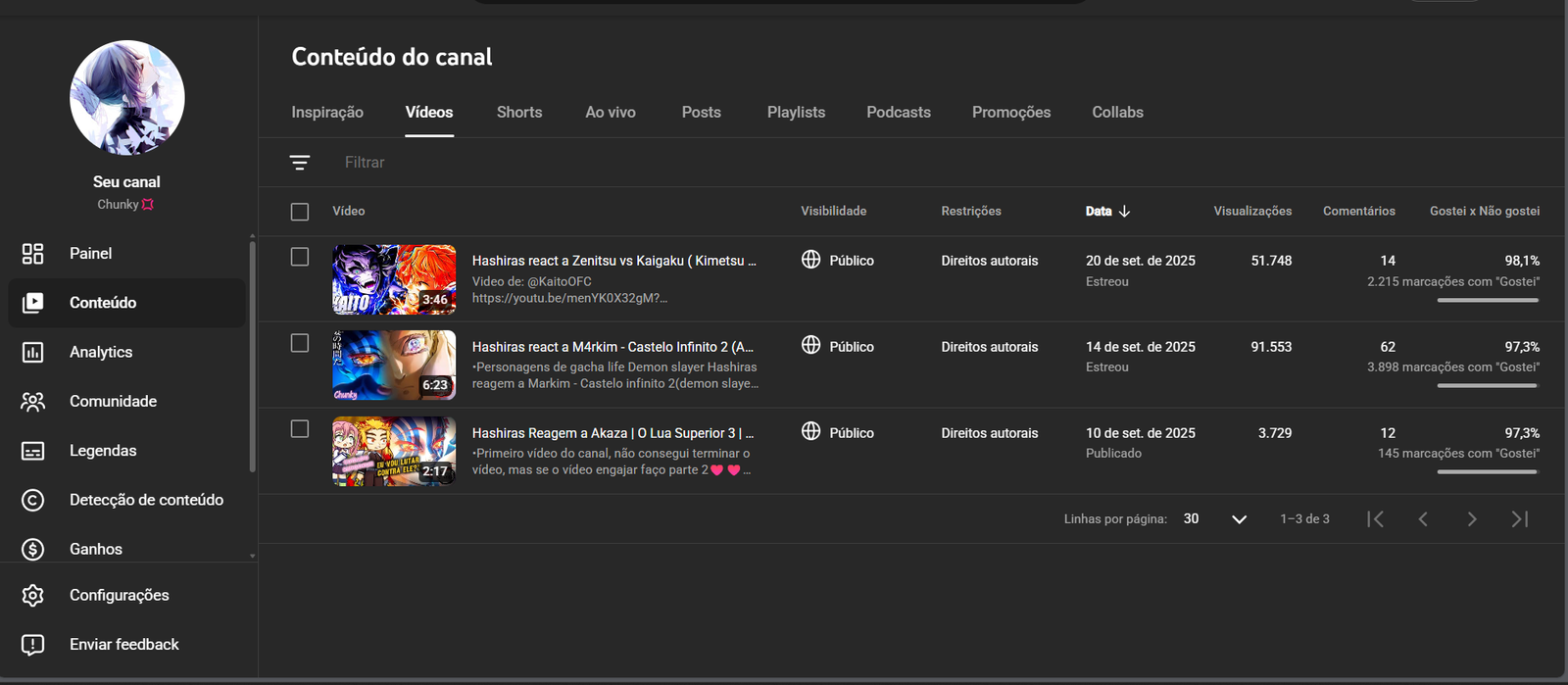Click the Enviar feedback icon
The height and width of the screenshot is (685, 1568).
[x=33, y=645]
